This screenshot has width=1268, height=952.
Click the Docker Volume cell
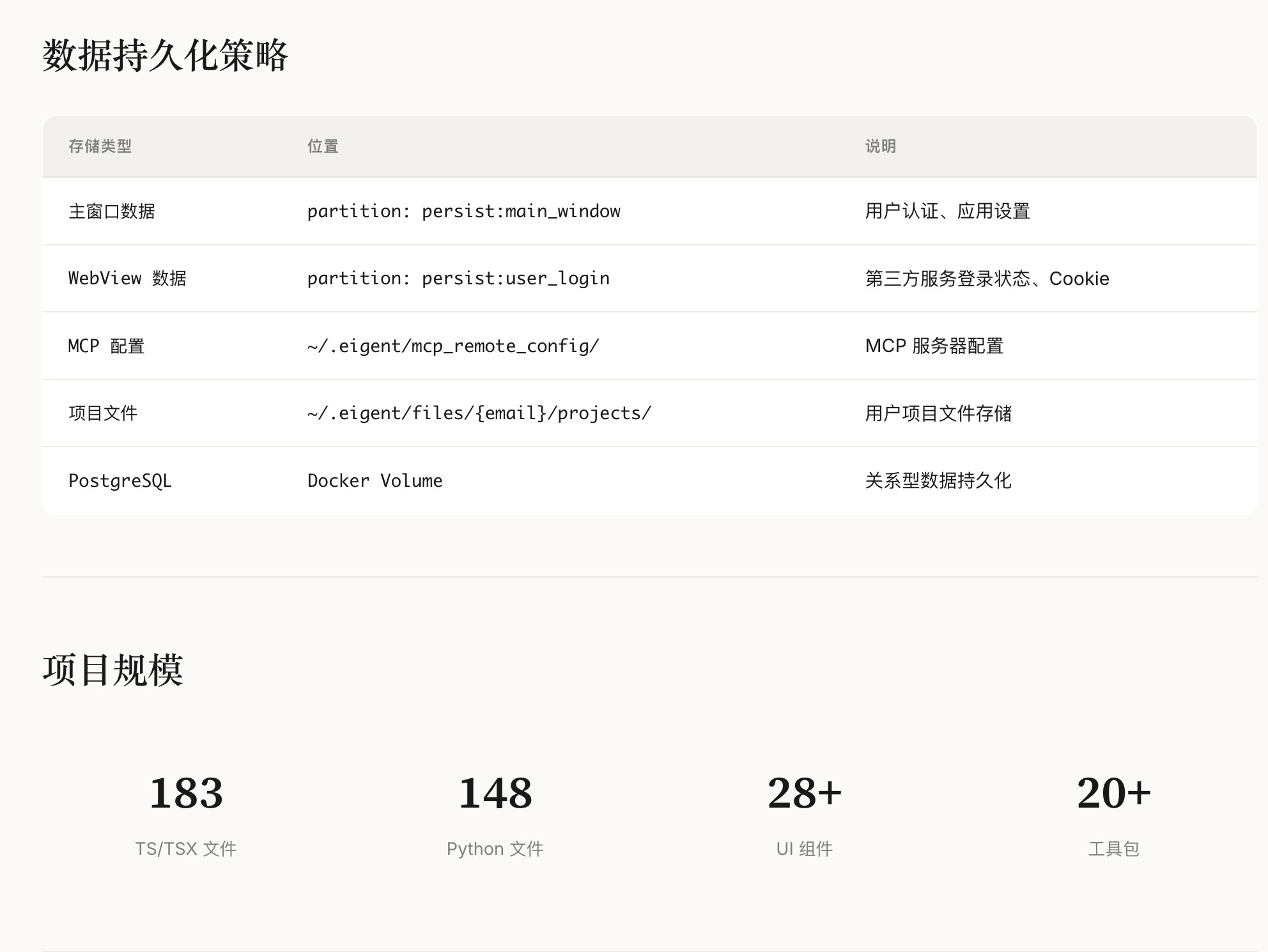(x=375, y=480)
